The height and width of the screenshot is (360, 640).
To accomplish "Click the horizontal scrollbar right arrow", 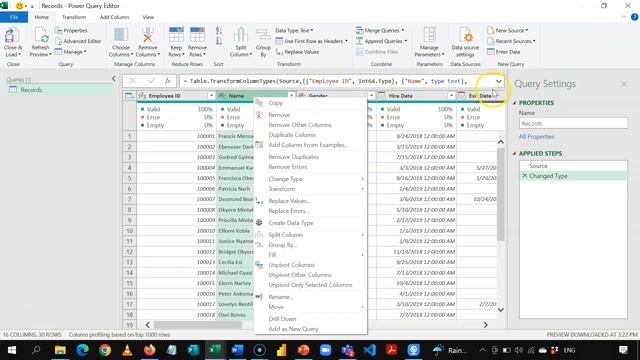I will 486,325.
